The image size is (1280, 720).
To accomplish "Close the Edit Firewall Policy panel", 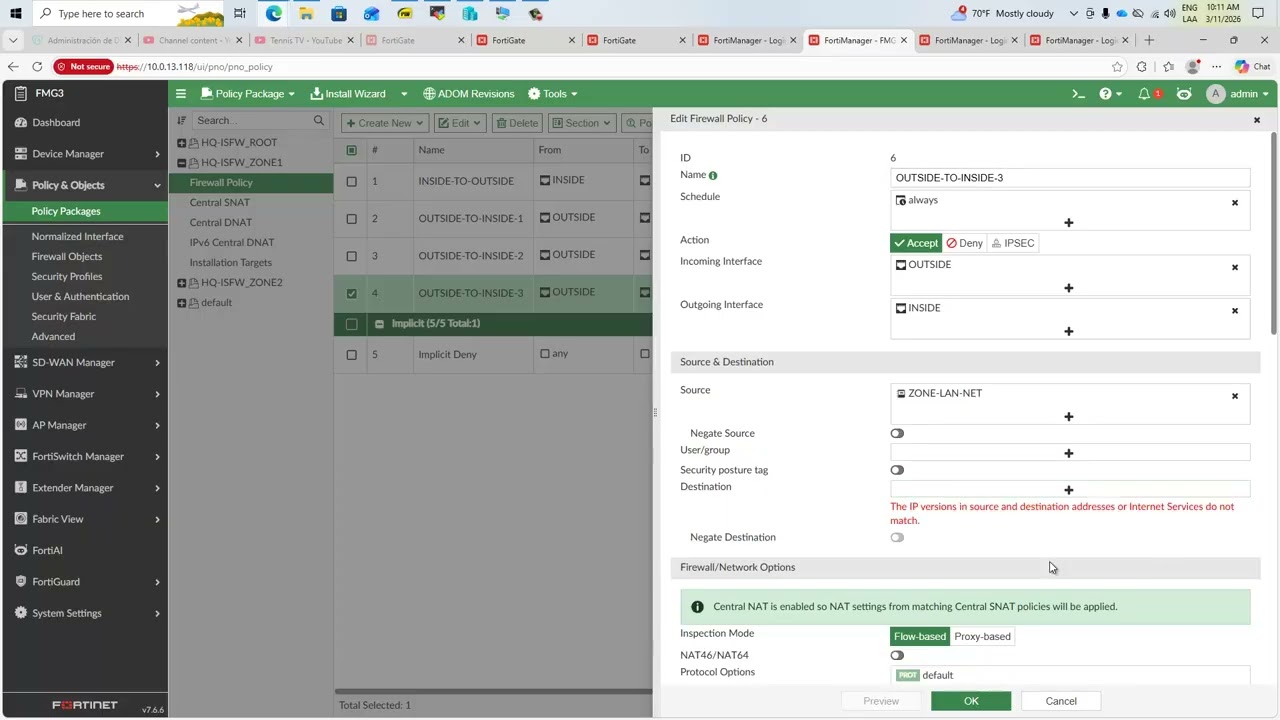I will pyautogui.click(x=1257, y=120).
